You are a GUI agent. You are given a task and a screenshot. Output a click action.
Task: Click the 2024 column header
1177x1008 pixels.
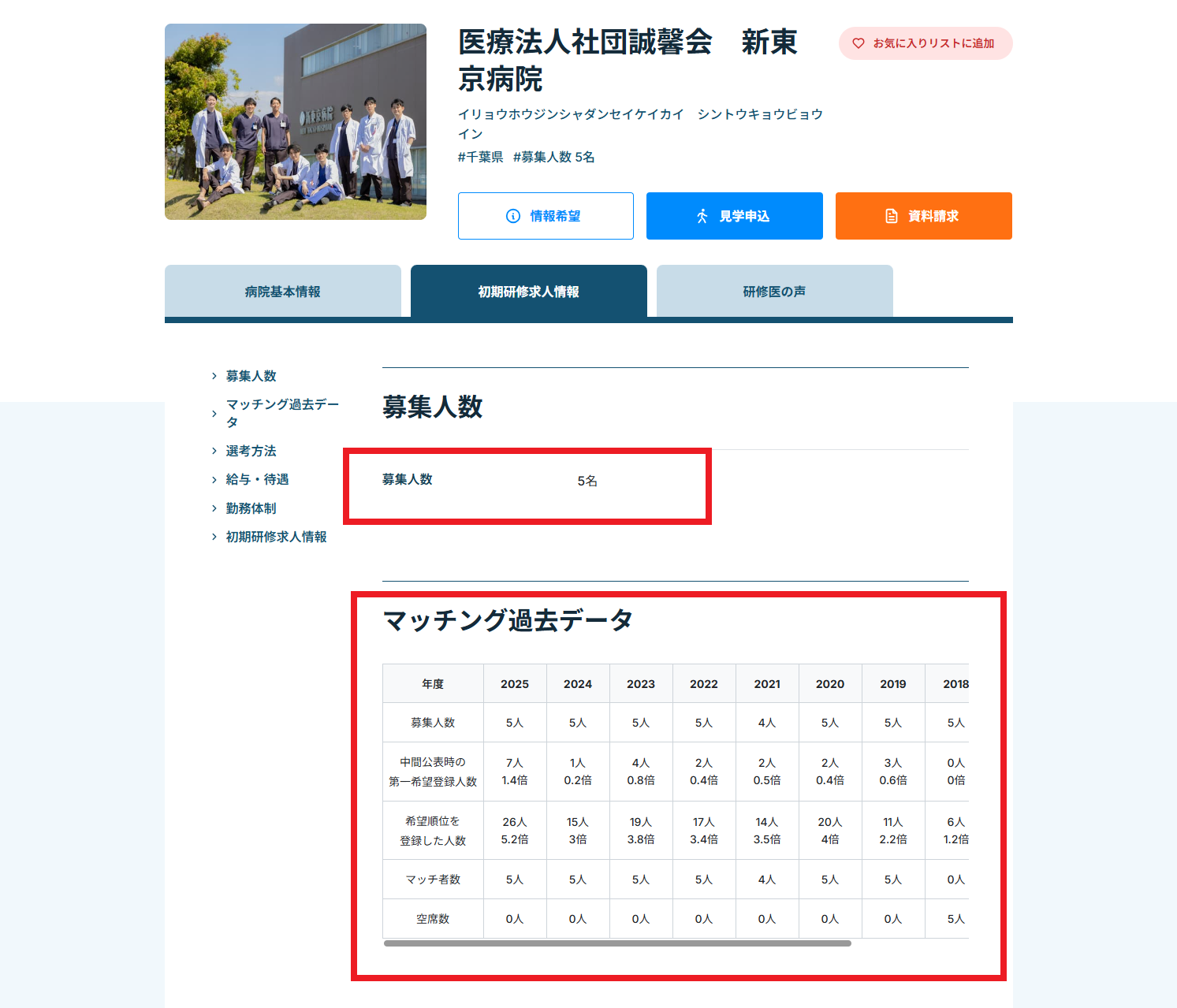coord(578,683)
